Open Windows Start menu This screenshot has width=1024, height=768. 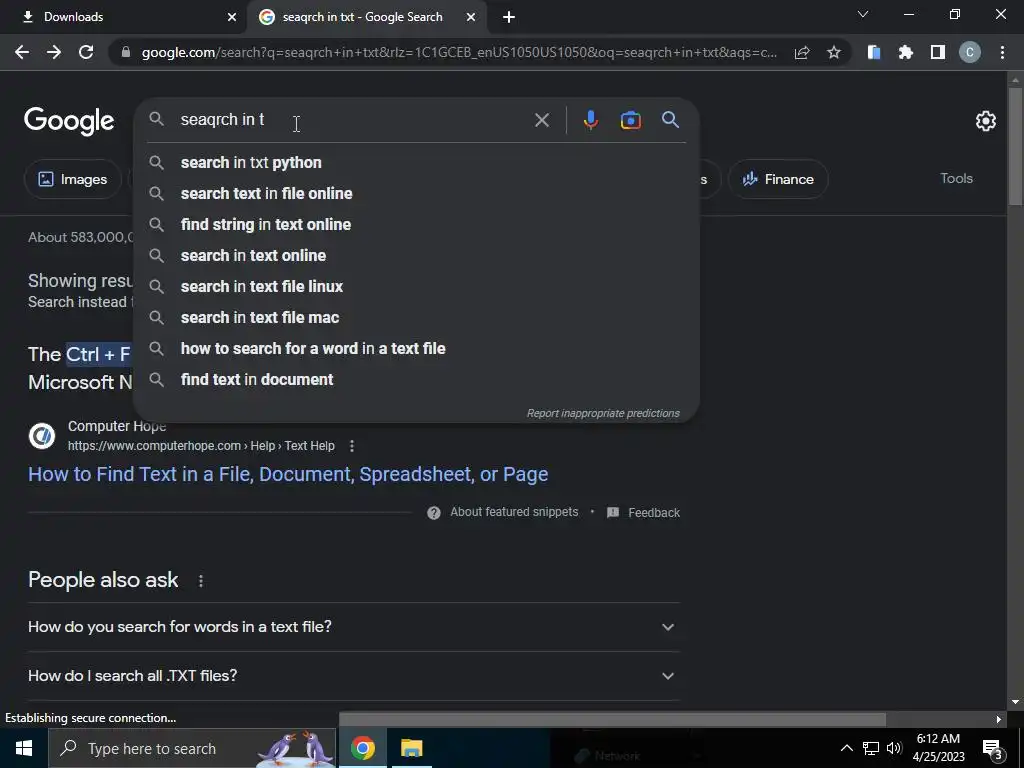[x=24, y=748]
